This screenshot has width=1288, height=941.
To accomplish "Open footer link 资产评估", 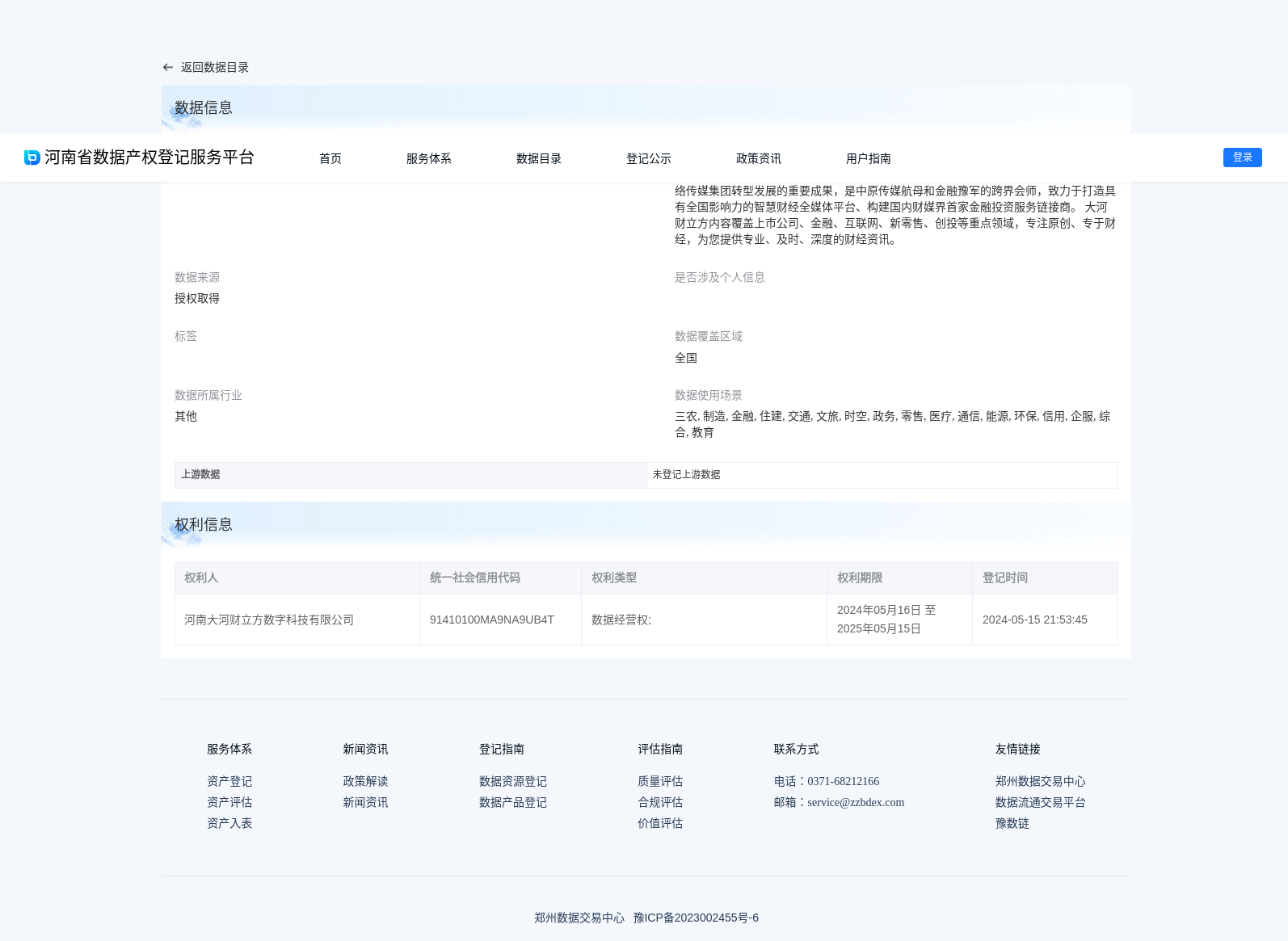I will 229,802.
